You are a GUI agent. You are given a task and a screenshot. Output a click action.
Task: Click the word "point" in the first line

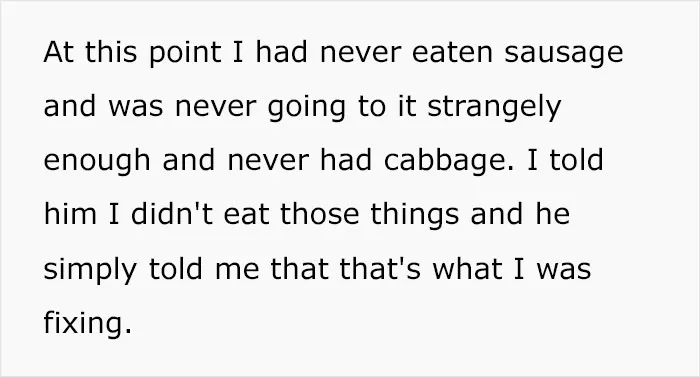coord(185,54)
